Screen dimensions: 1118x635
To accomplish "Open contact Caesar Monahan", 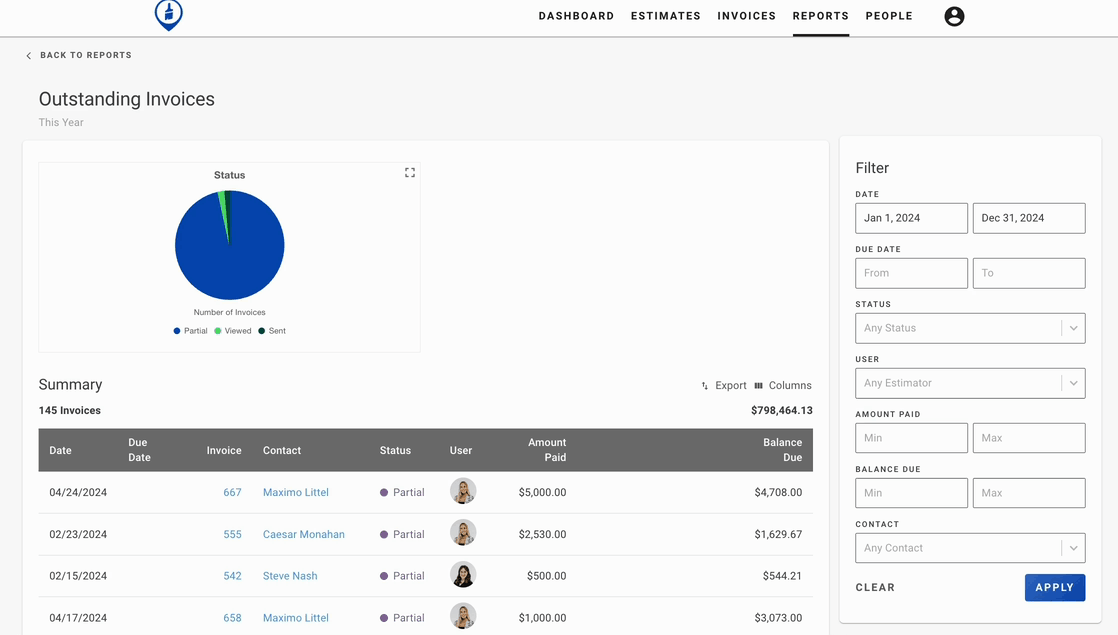I will pyautogui.click(x=304, y=535).
